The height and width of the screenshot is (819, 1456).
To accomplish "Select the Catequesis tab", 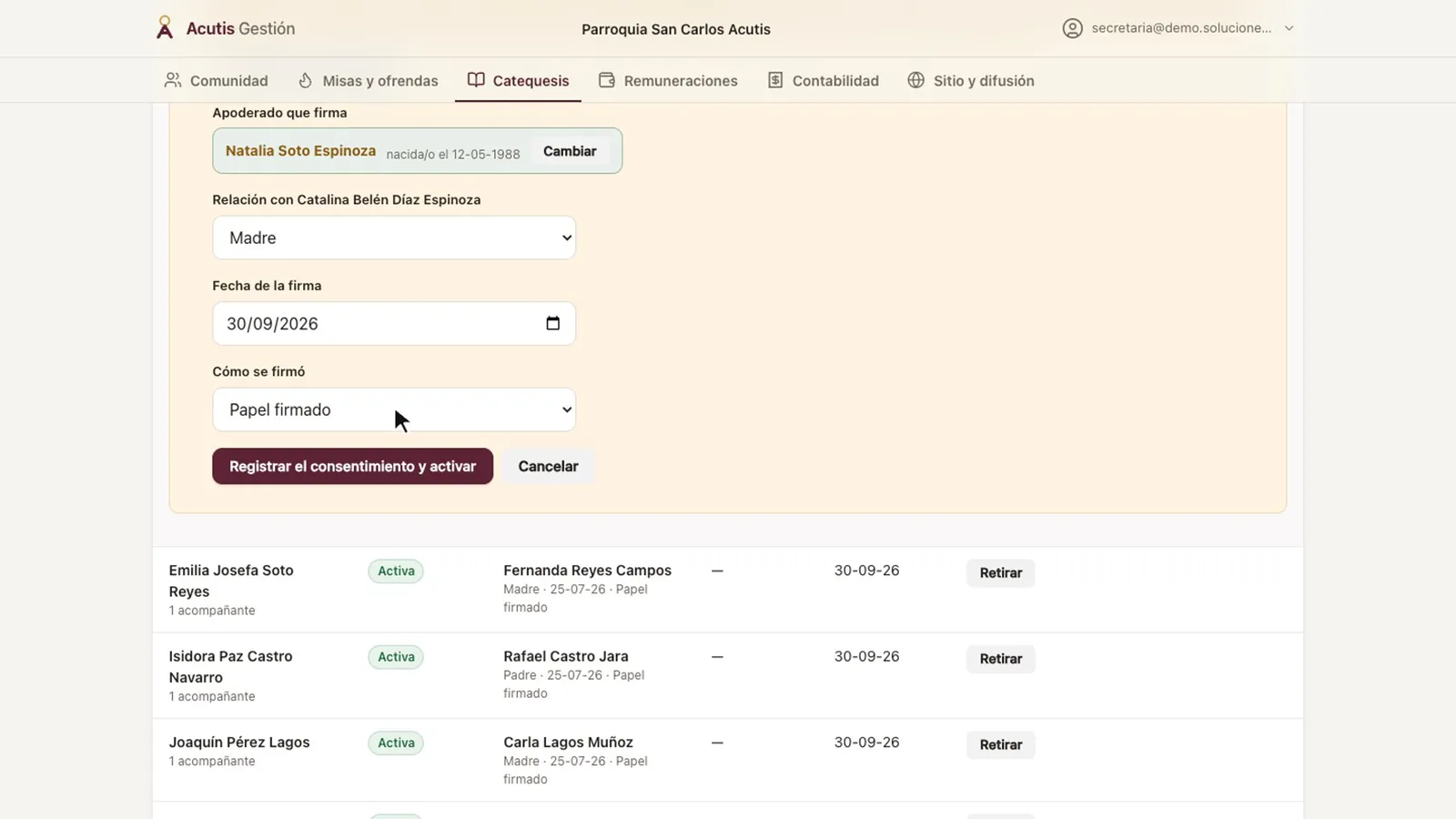I will 518,80.
